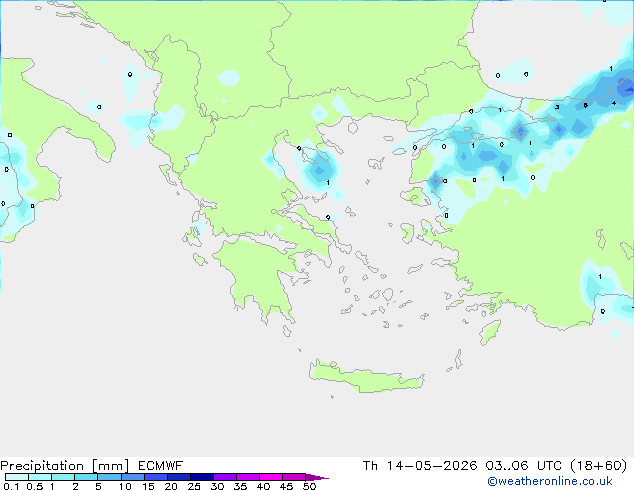Click the navy legend swatch between 25 and 30

(201, 477)
